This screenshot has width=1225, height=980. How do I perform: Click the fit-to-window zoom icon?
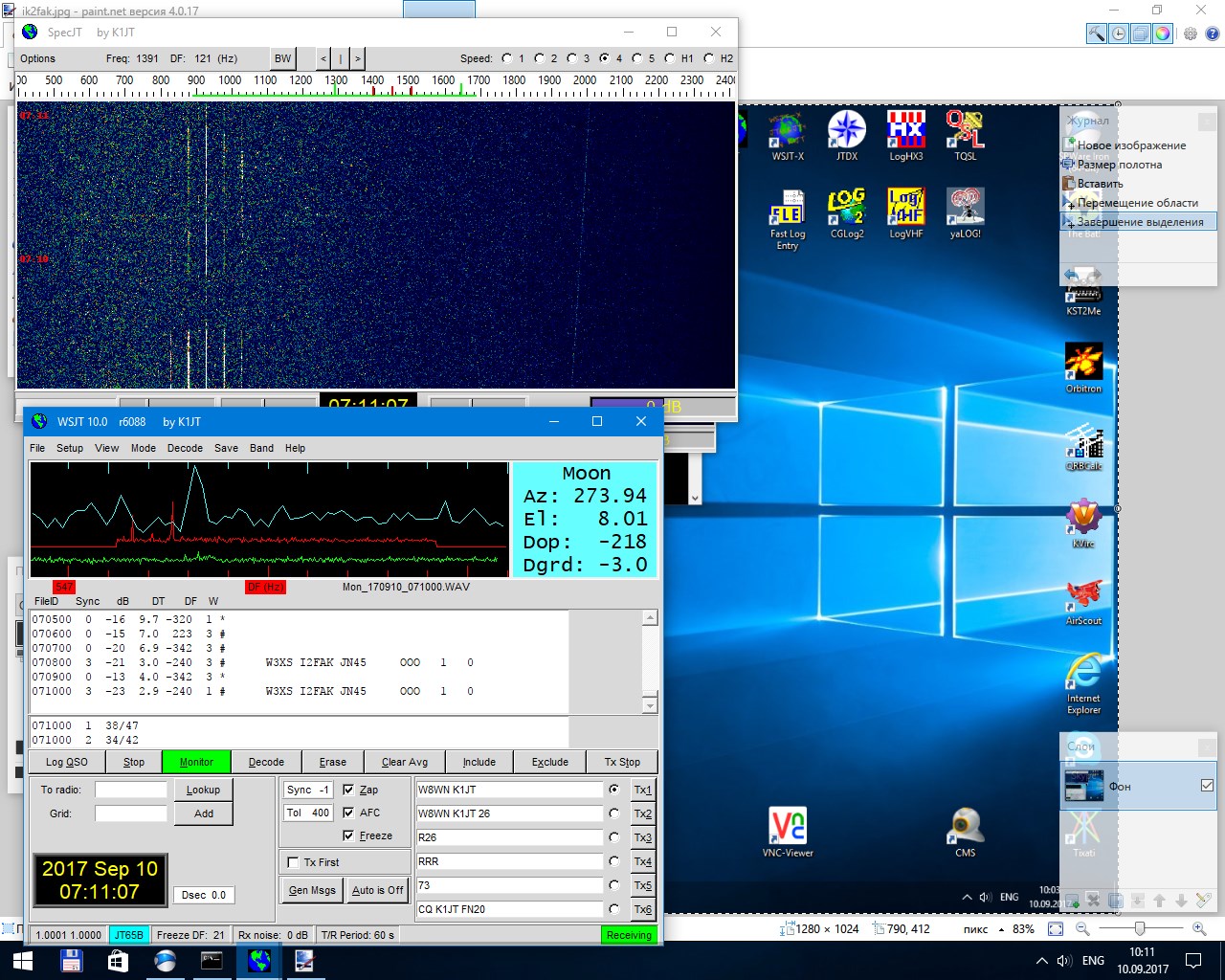tap(1056, 928)
